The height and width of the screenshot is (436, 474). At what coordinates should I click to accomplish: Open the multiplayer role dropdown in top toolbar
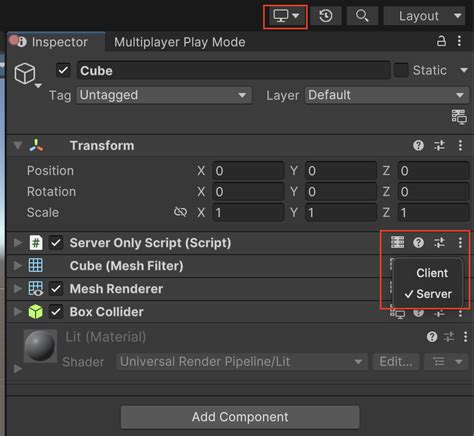(x=286, y=16)
